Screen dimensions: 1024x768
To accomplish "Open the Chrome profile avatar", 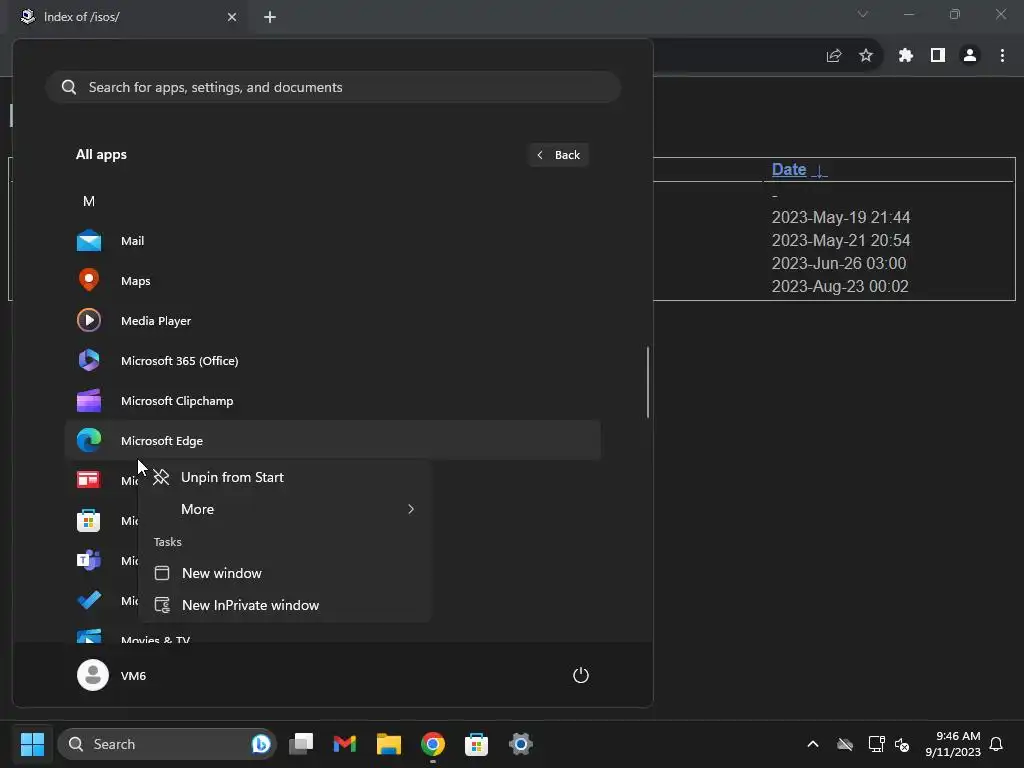I will [x=970, y=56].
